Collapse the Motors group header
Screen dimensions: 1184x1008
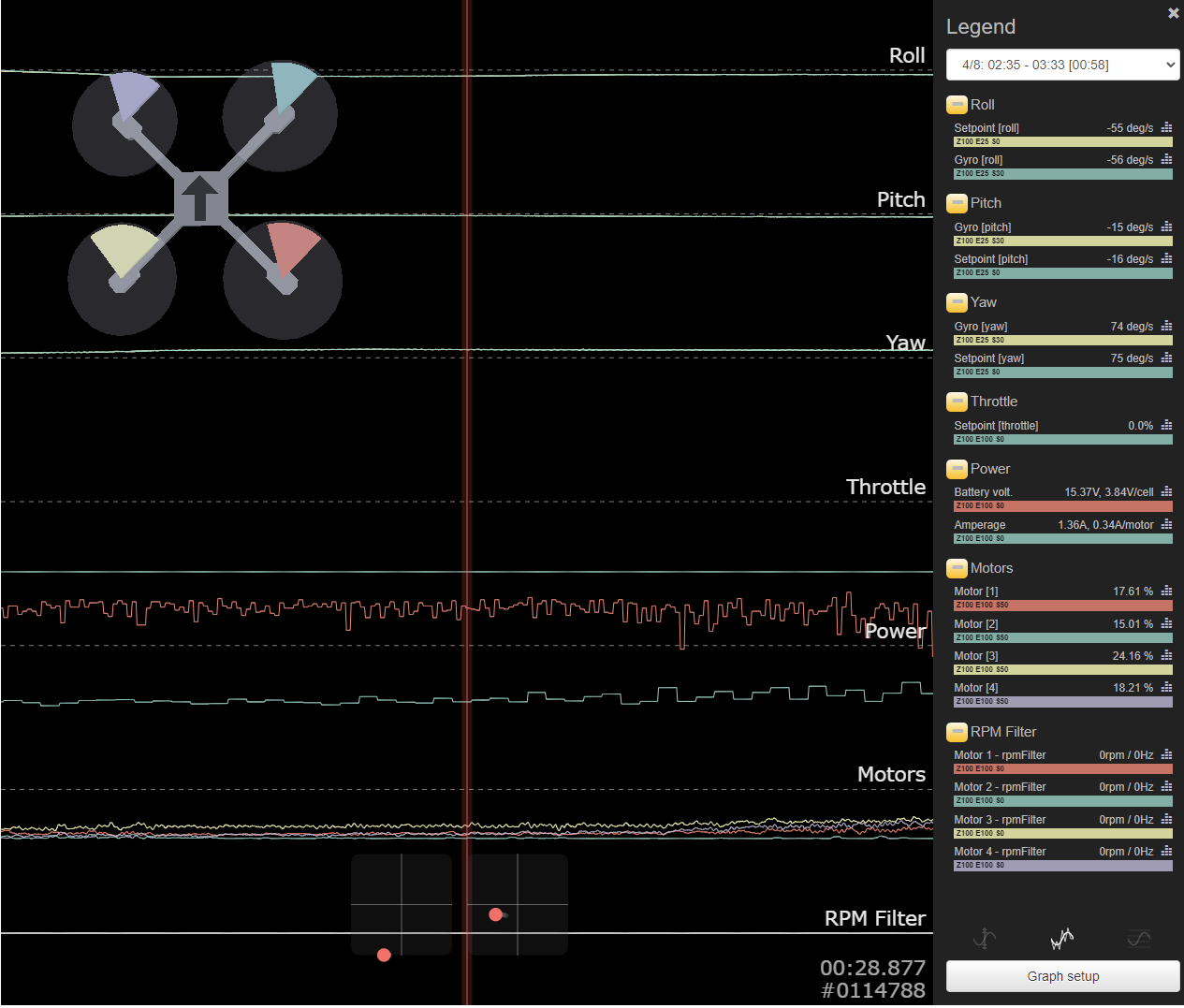(957, 568)
